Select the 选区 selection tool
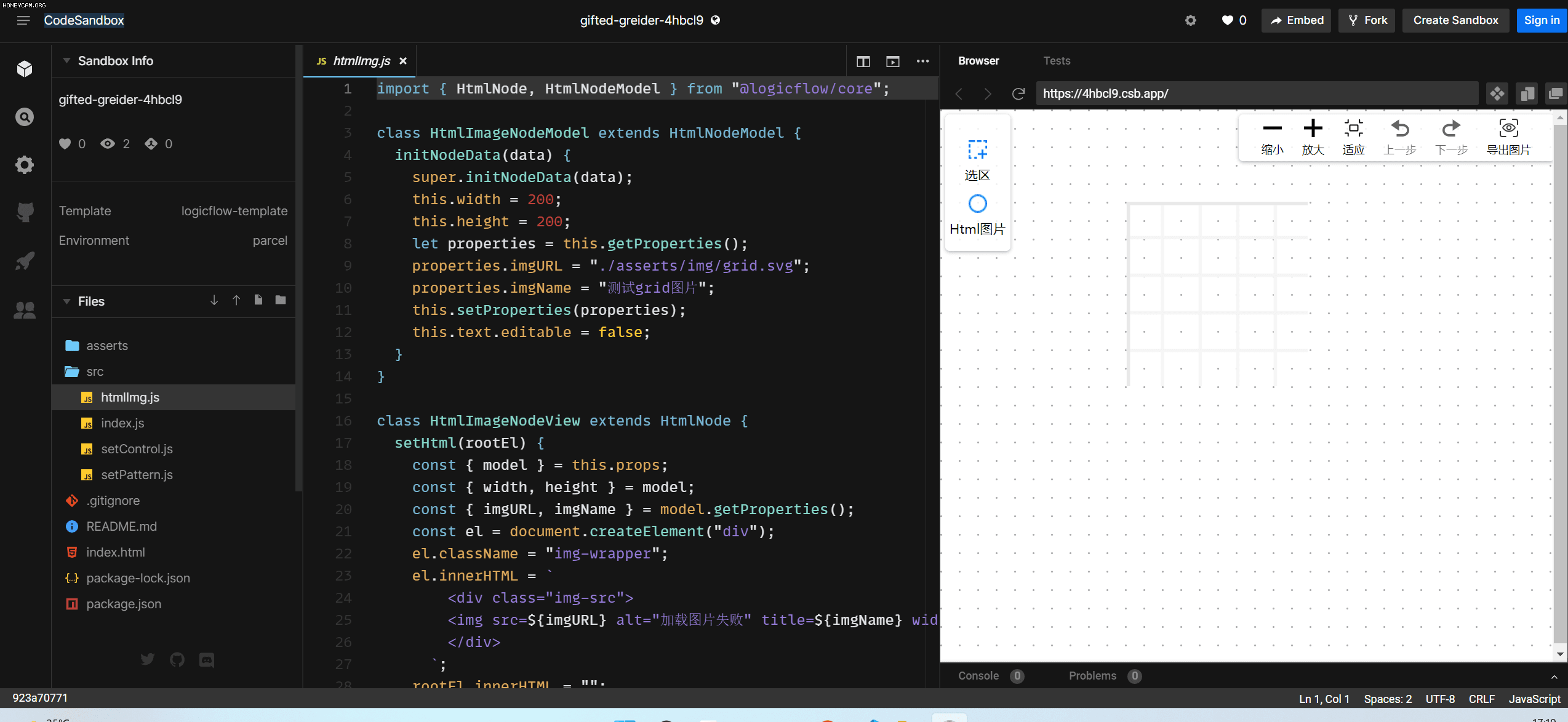This screenshot has width=1568, height=722. pos(977,161)
